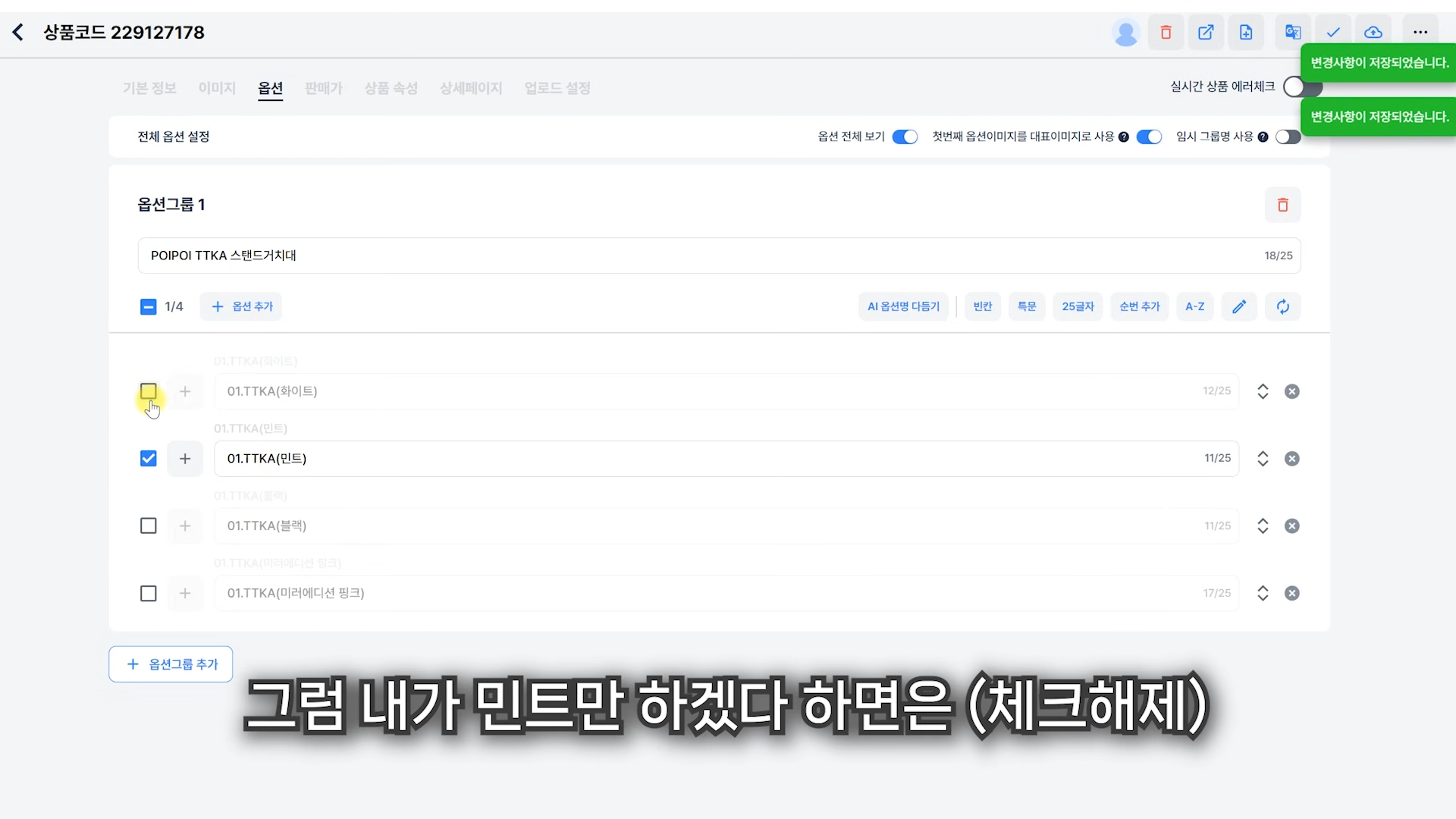Expand reorder arrows for 01.TTKA(화이트) row
This screenshot has height=819, width=1456.
click(x=1263, y=391)
